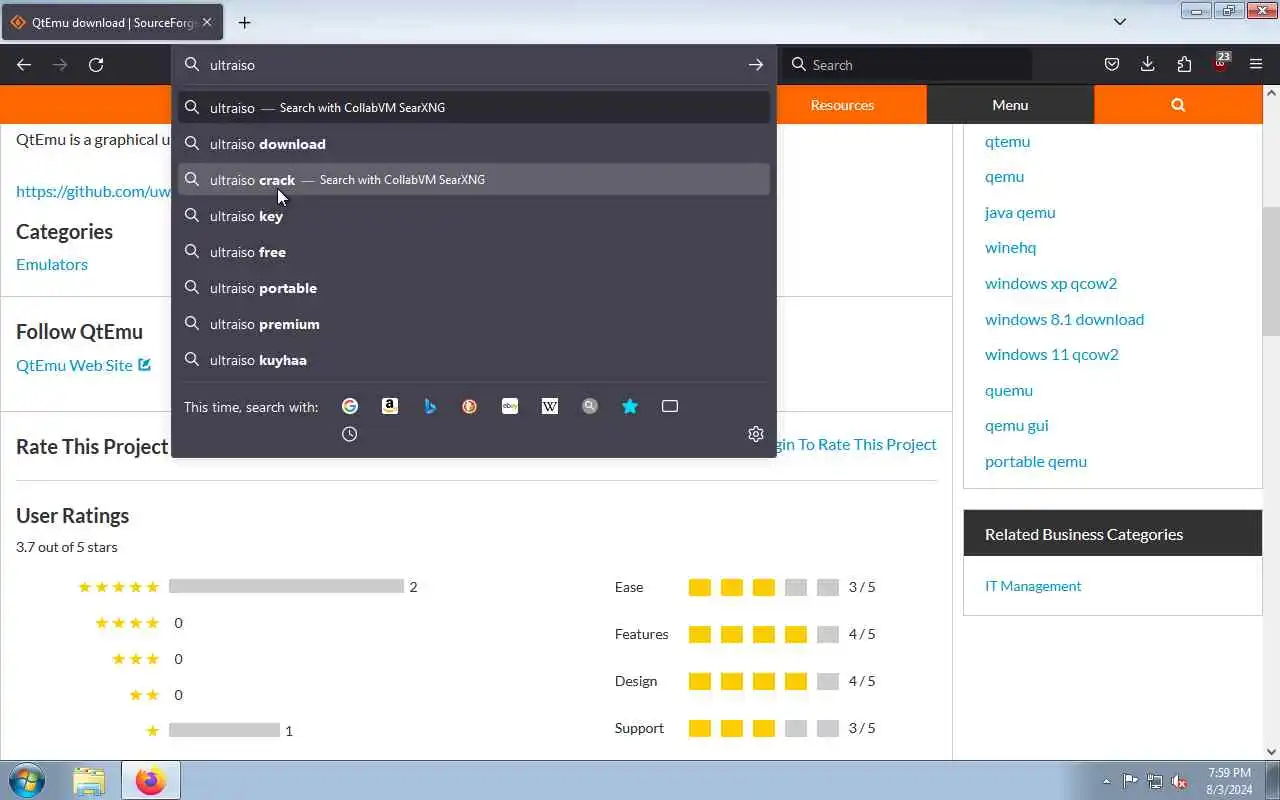
Task: Choose suggestion 'ultraiso crack'
Action: coord(474,180)
